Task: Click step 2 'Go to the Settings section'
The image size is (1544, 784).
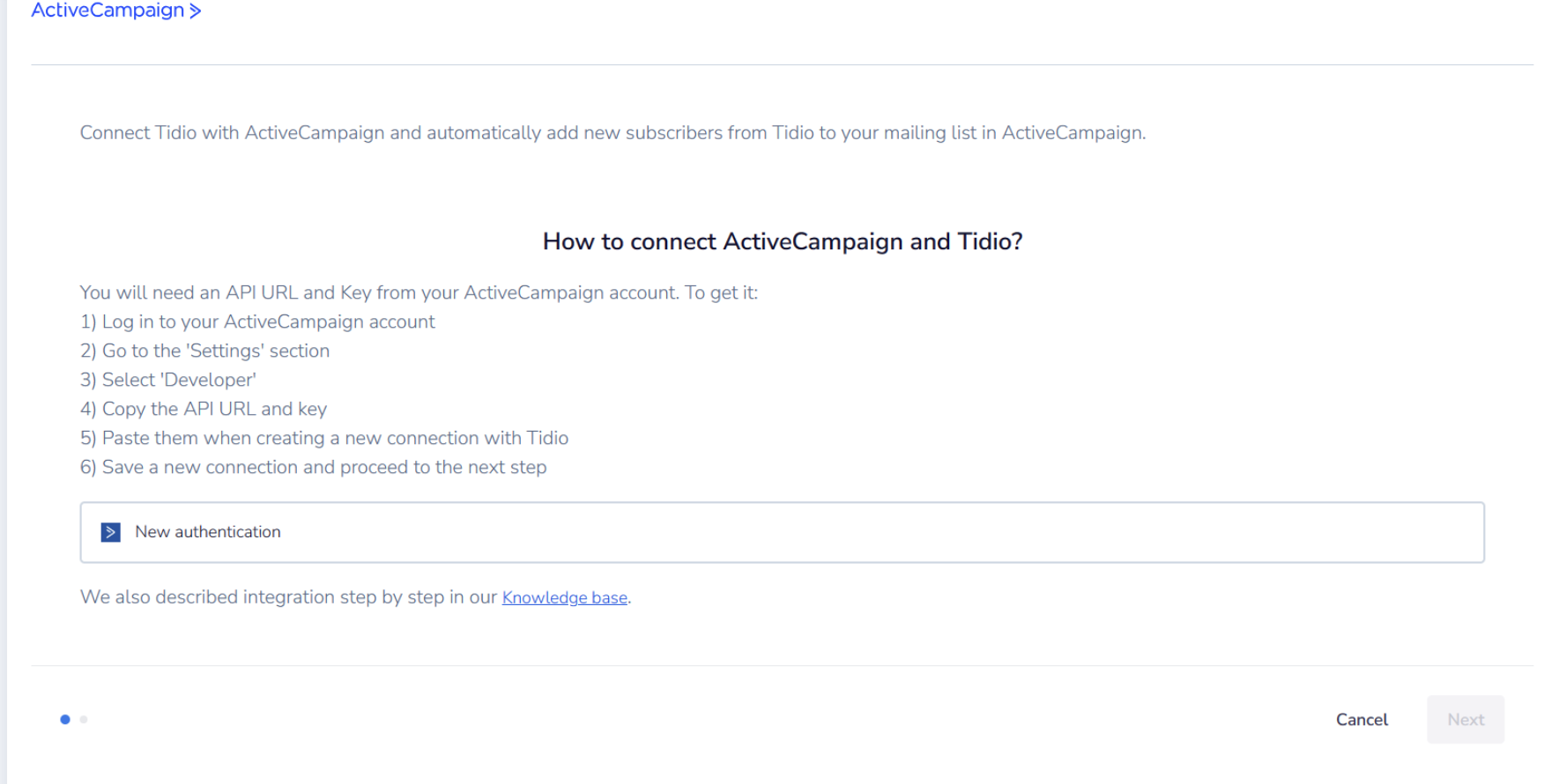Action: pos(204,351)
